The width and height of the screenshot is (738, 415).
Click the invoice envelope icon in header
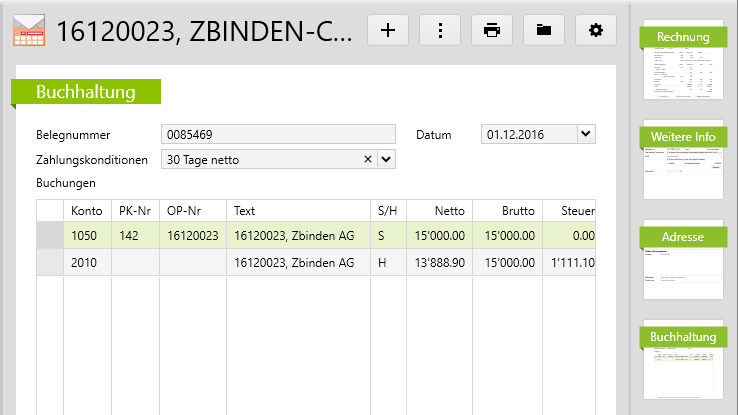[28, 31]
